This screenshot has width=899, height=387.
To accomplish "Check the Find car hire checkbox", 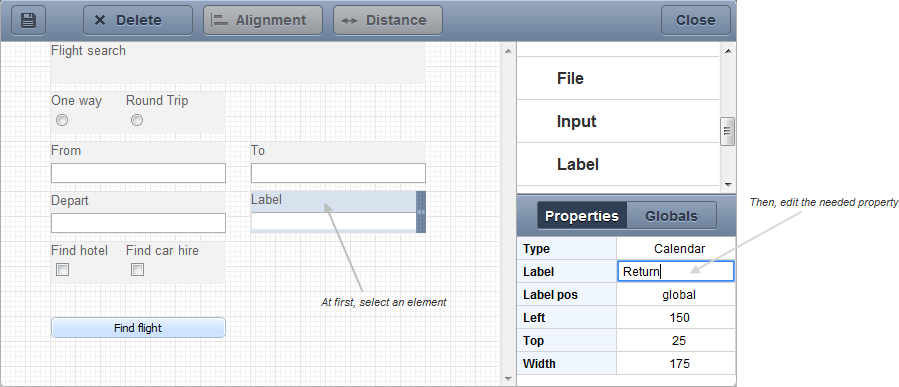I will tap(137, 269).
